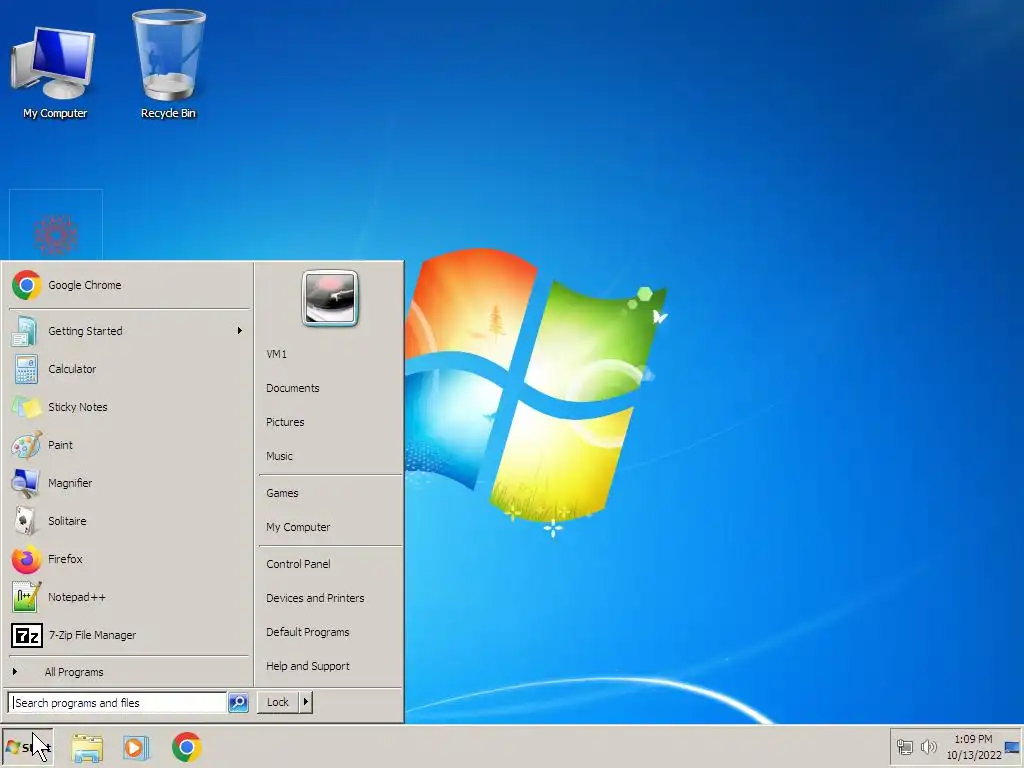Click the volume speaker tray icon

pos(928,746)
